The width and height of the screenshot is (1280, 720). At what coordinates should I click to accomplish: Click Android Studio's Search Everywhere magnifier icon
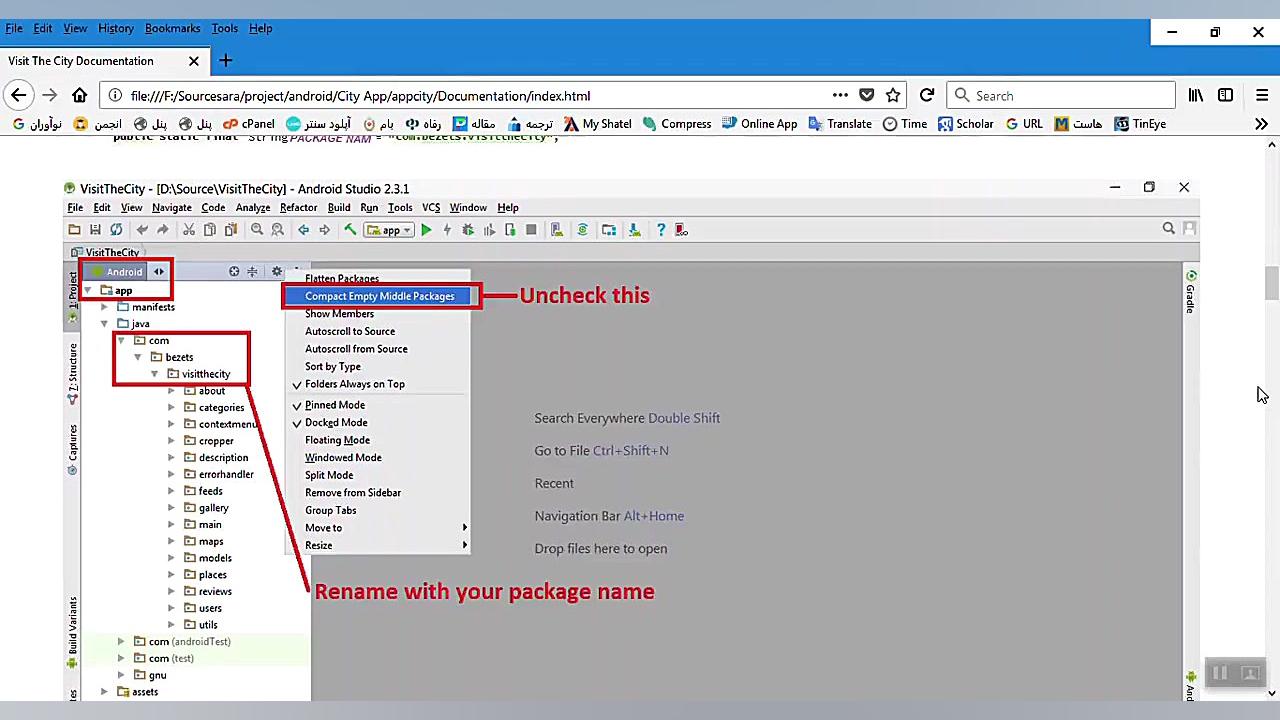(x=1168, y=229)
